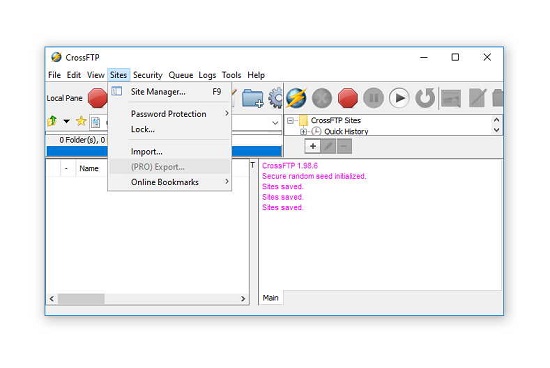
Task: Minimize the CrossFTP window
Action: pos(424,57)
